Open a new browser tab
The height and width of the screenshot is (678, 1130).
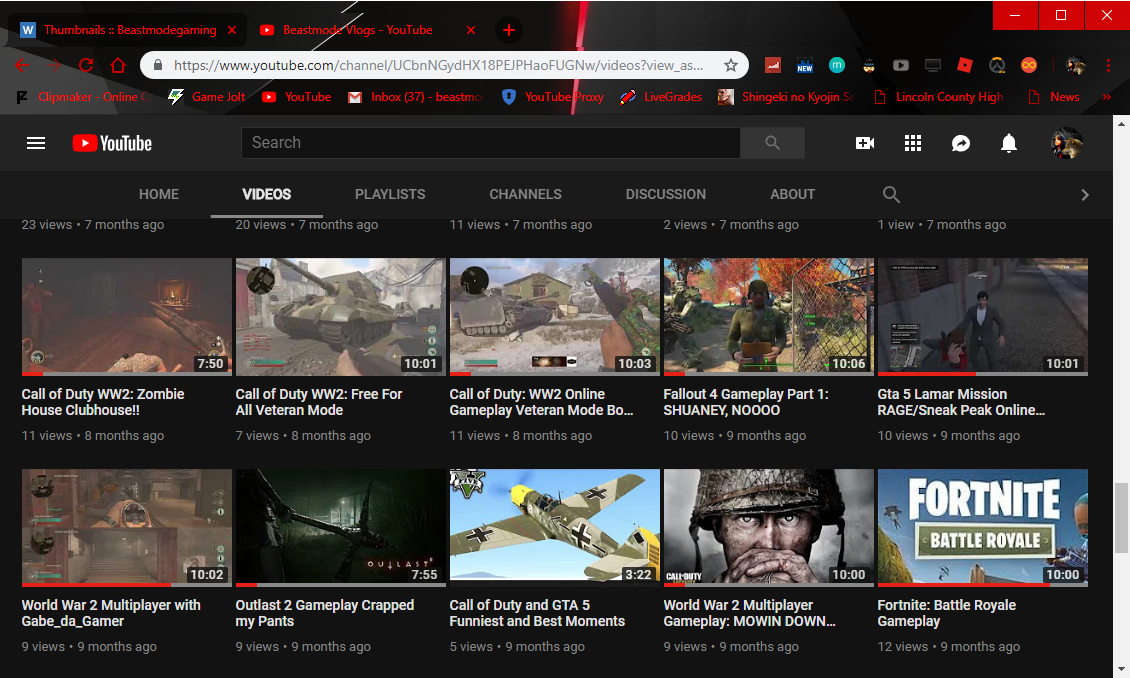[509, 30]
